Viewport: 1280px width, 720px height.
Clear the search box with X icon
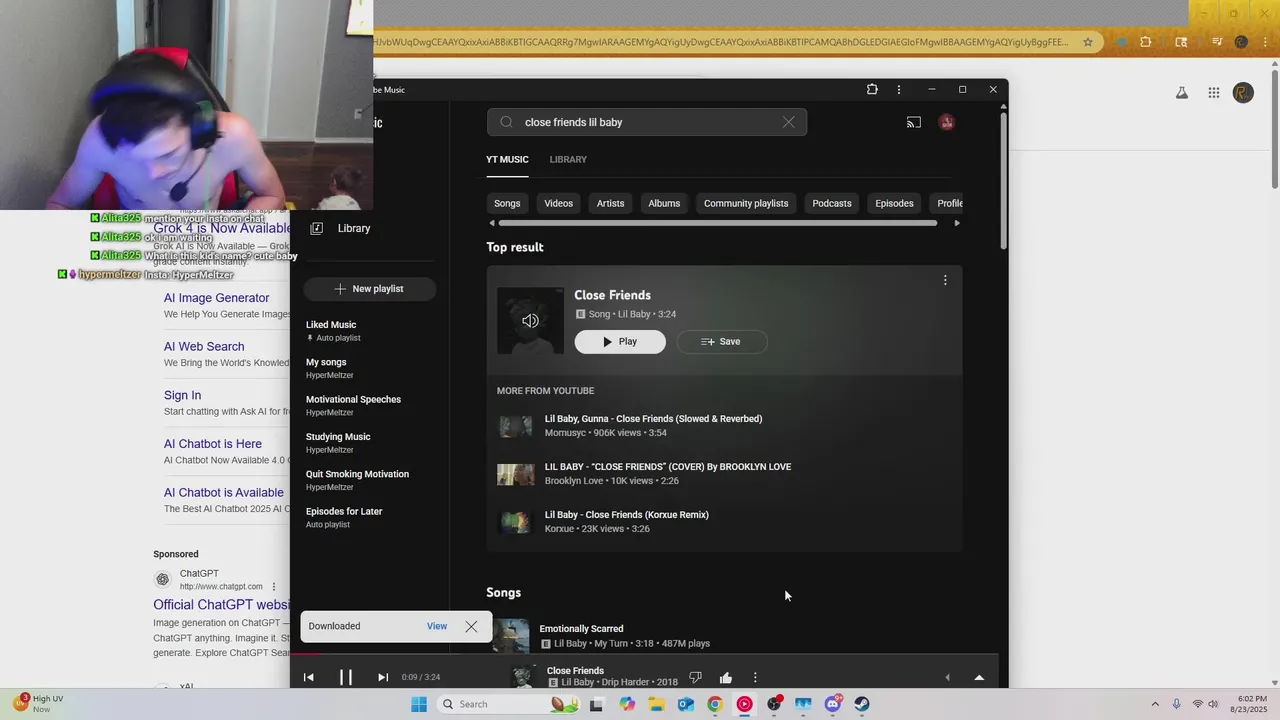click(x=789, y=122)
